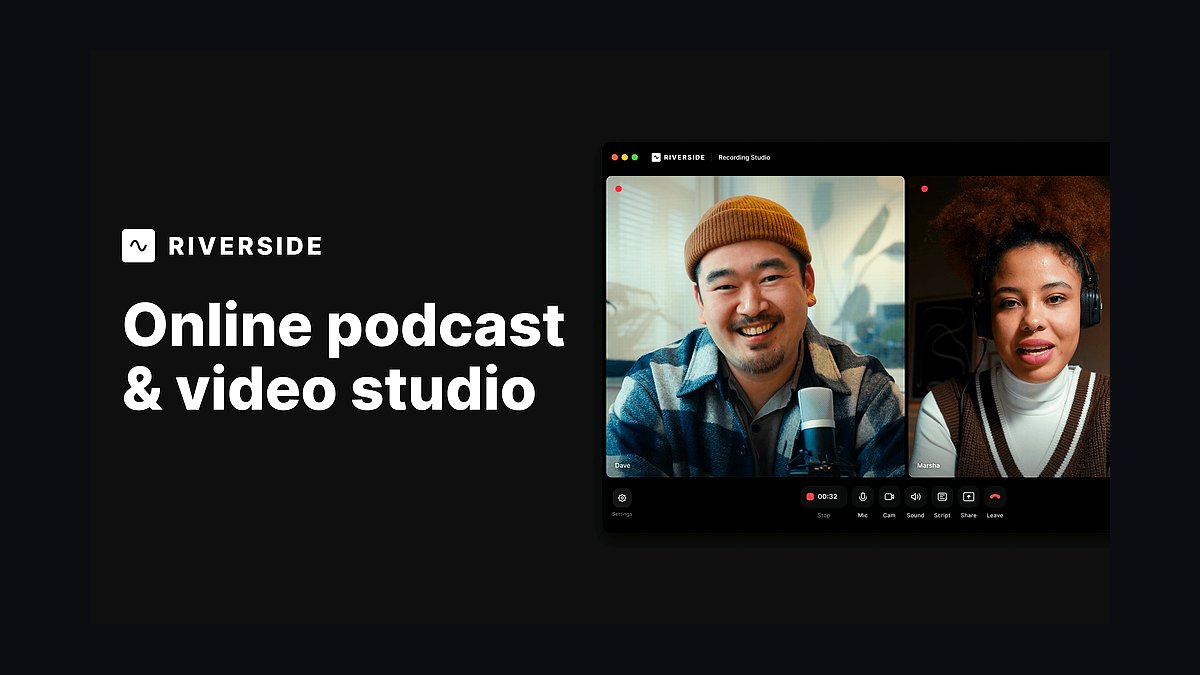Image resolution: width=1200 pixels, height=675 pixels.
Task: Turn off the camera with Cam icon
Action: point(889,497)
